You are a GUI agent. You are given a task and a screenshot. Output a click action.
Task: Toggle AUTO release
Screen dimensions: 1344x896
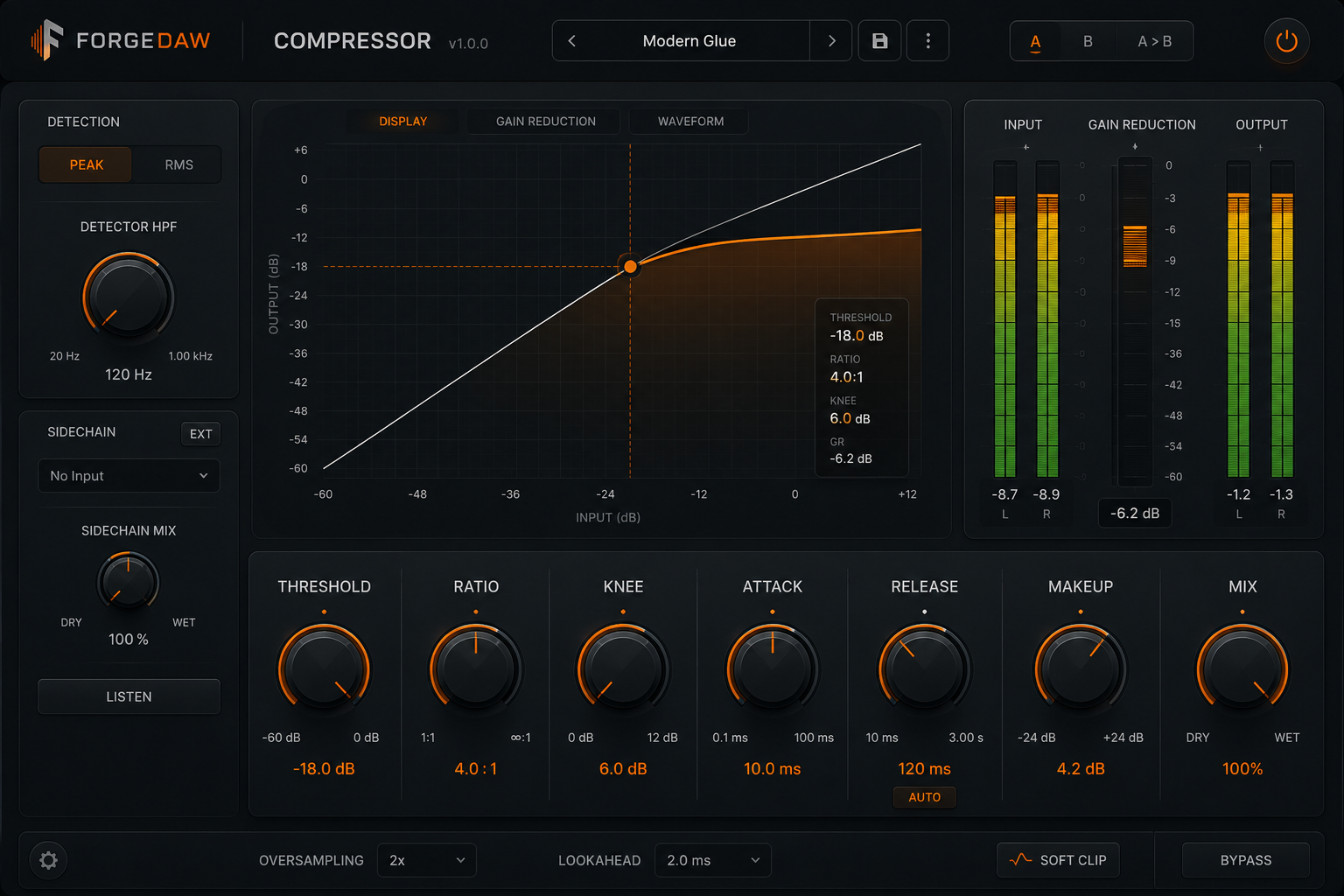(x=925, y=797)
